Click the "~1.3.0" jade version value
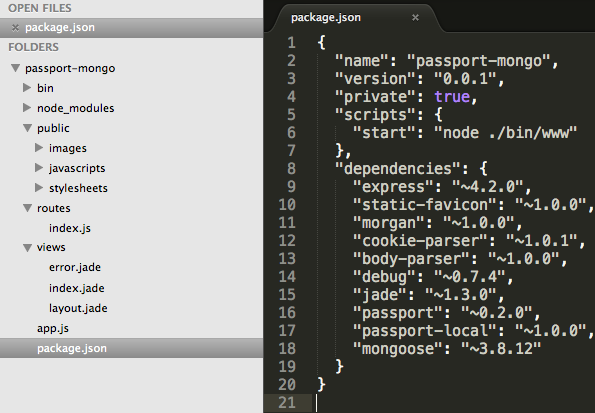 (461, 295)
